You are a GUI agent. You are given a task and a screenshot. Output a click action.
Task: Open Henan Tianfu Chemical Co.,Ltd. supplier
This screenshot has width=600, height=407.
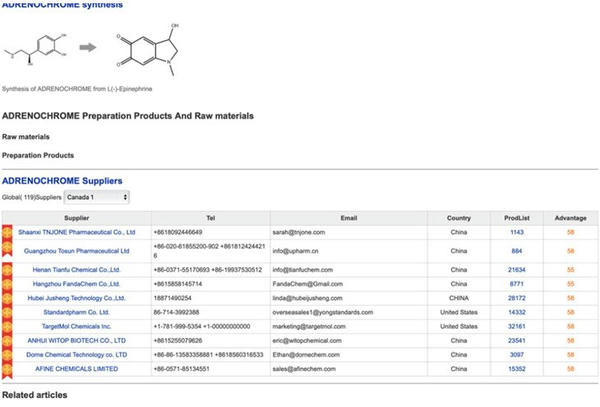tap(77, 270)
